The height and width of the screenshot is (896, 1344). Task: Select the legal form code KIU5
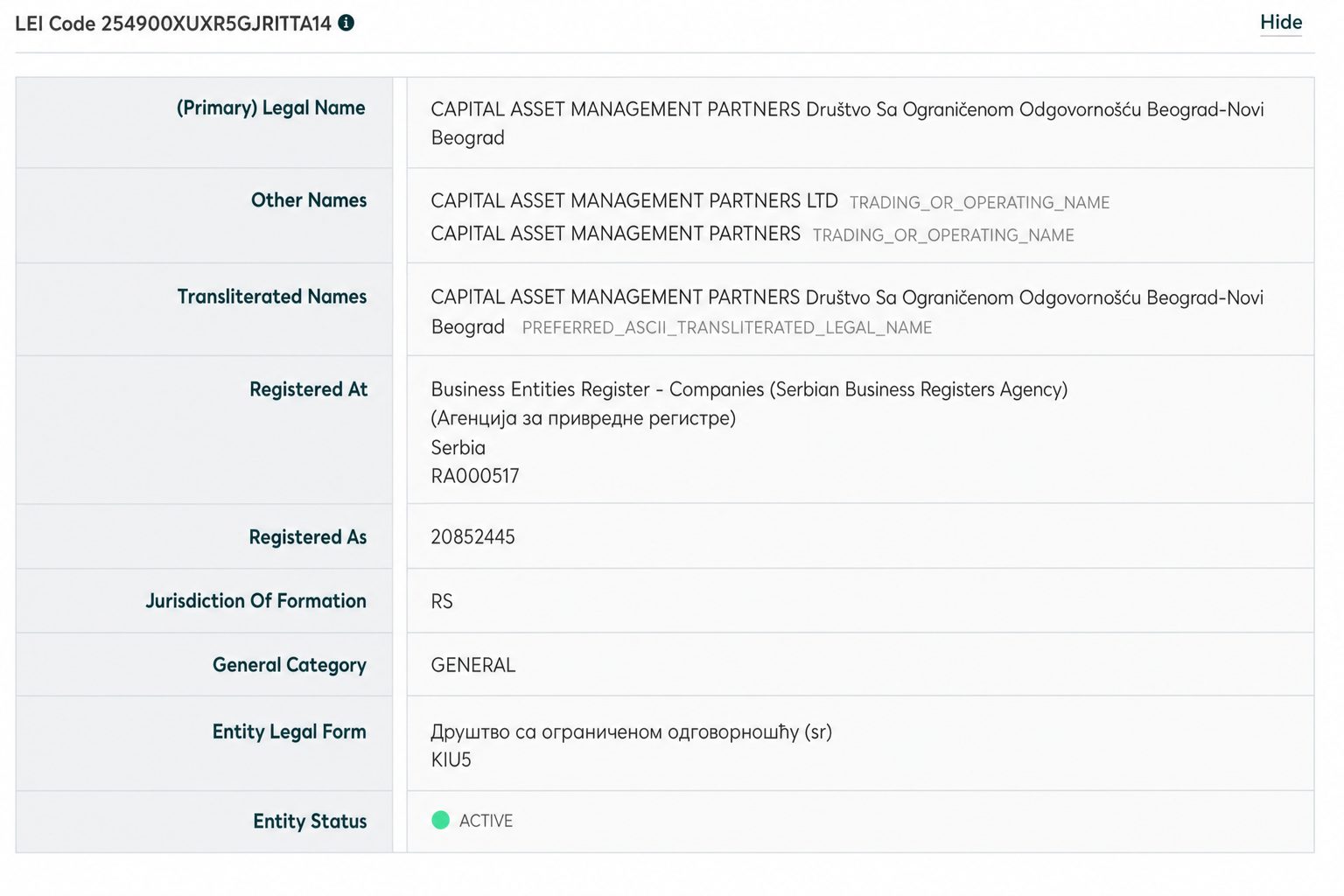pyautogui.click(x=451, y=759)
